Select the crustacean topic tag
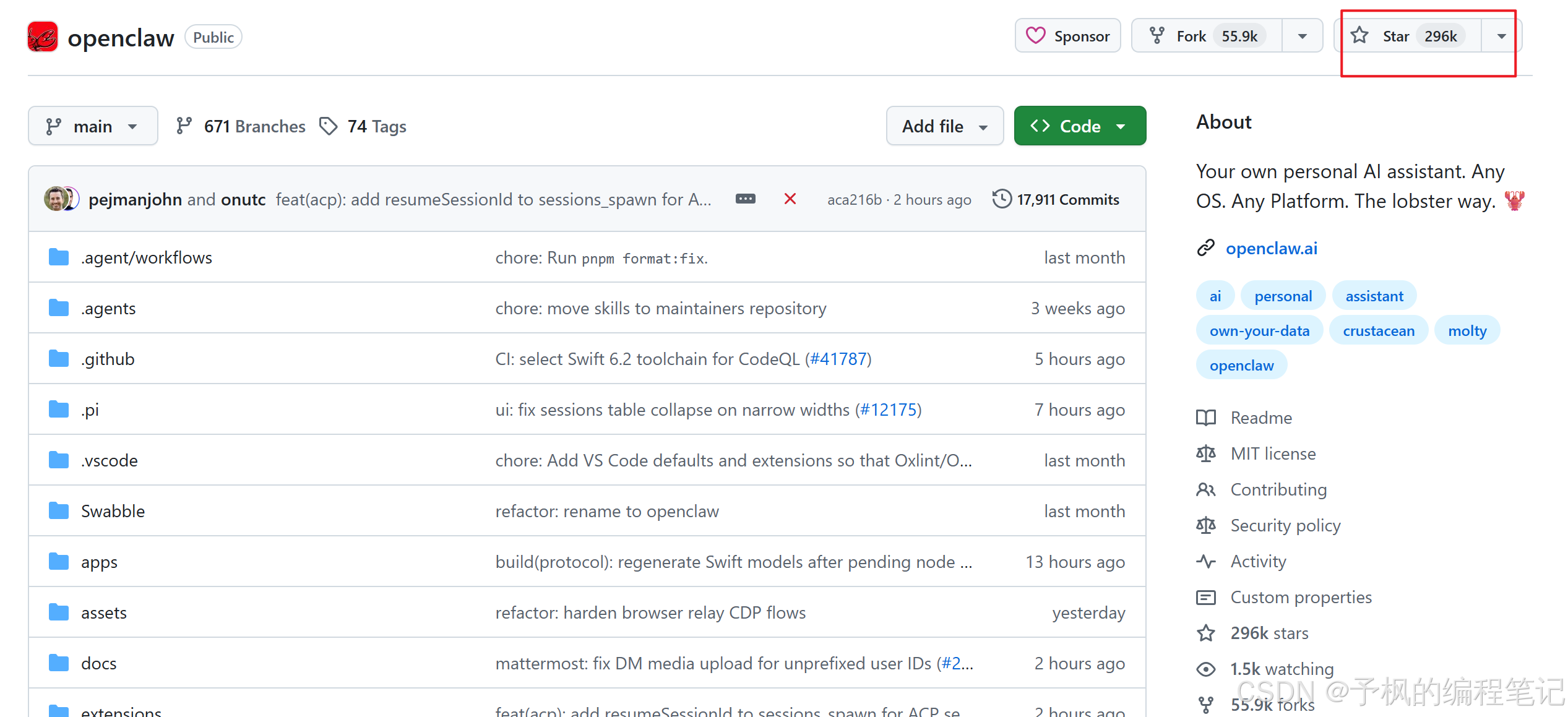Image resolution: width=1568 pixels, height=717 pixels. 1378,330
